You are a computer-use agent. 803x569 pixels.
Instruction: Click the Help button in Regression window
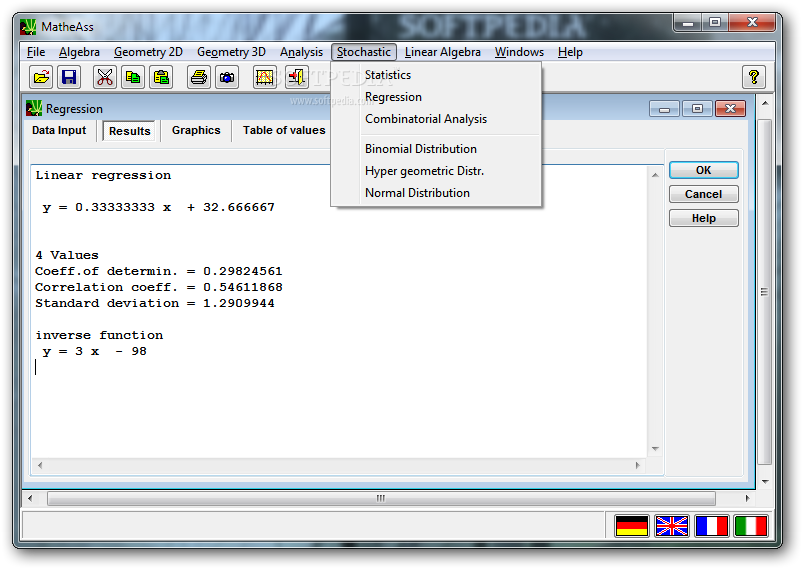point(704,218)
